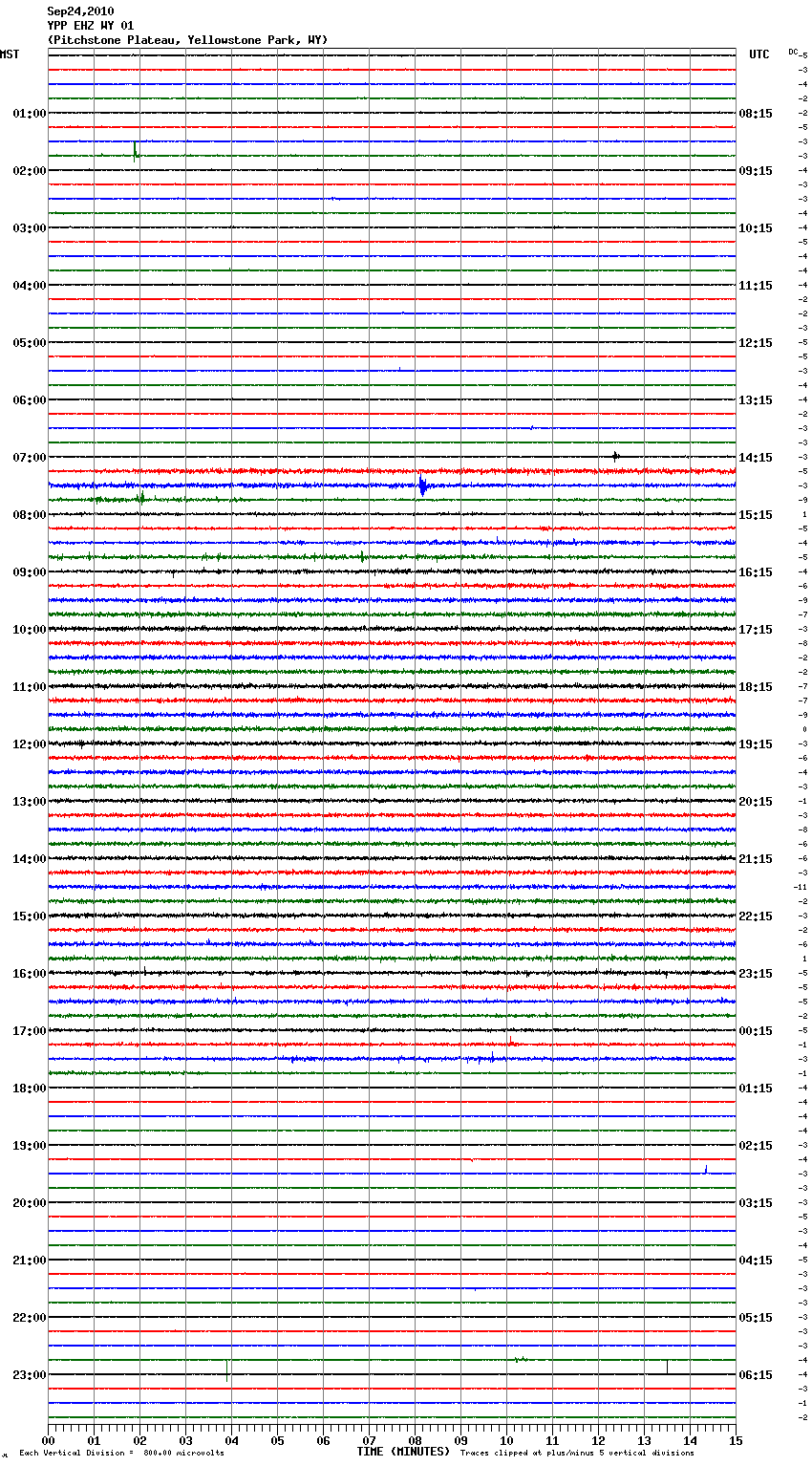Click the MST axis heading
This screenshot has height=1466, width=812.
[x=10, y=54]
